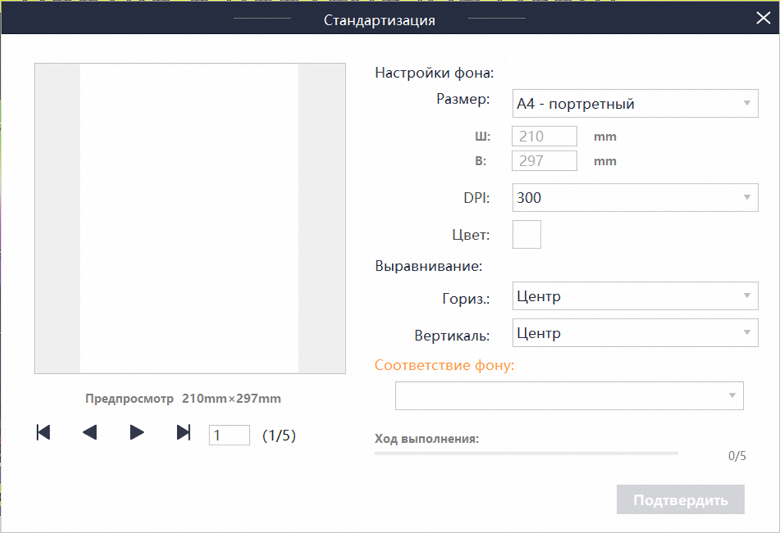The image size is (780, 533).
Task: Click the Подтвердить button
Action: pyautogui.click(x=680, y=499)
